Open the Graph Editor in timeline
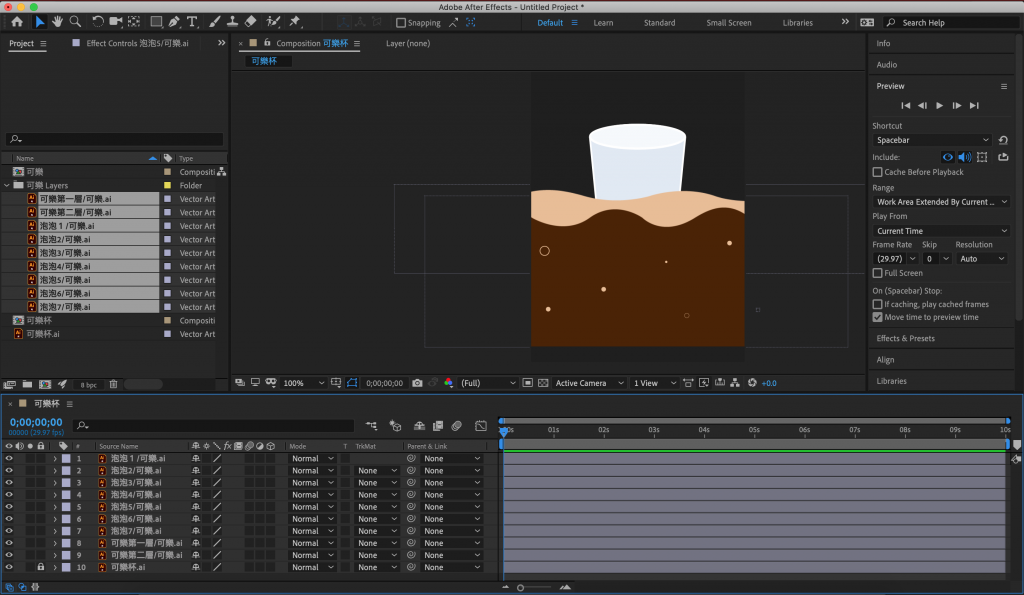The height and width of the screenshot is (595, 1024). point(480,426)
